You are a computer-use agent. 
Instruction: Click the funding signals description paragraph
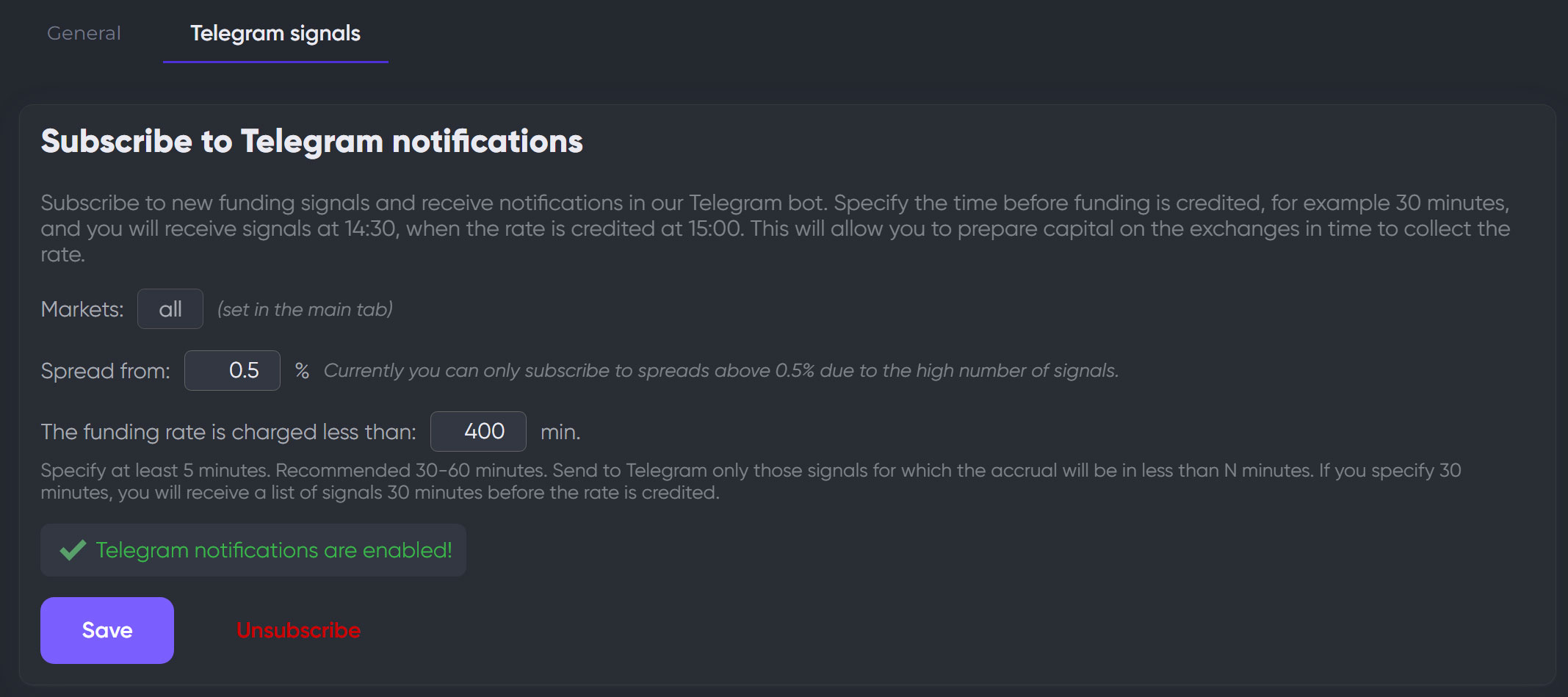775,228
